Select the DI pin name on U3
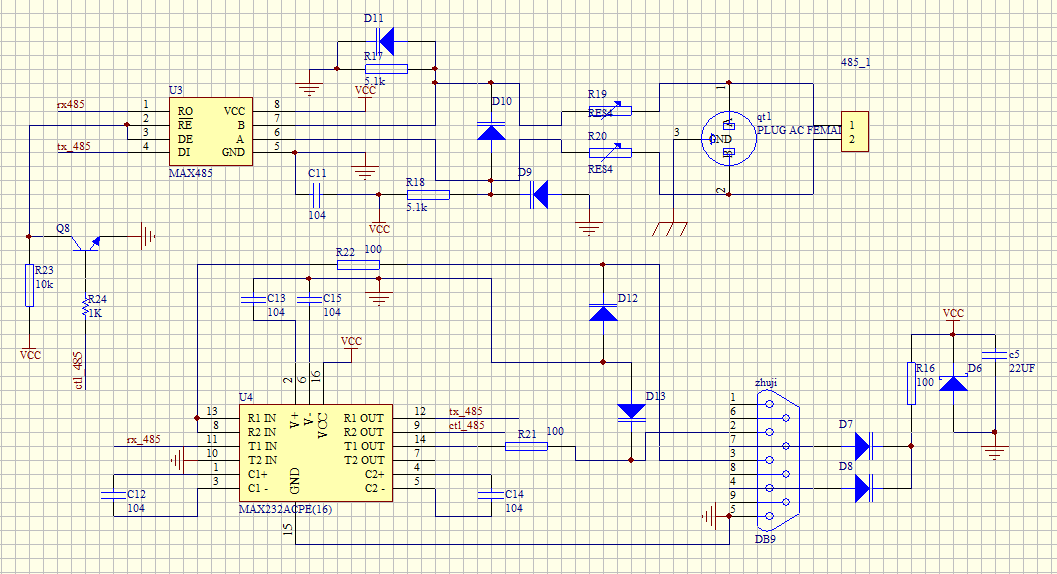Screen dimensions: 1057x574 pyautogui.click(x=183, y=152)
